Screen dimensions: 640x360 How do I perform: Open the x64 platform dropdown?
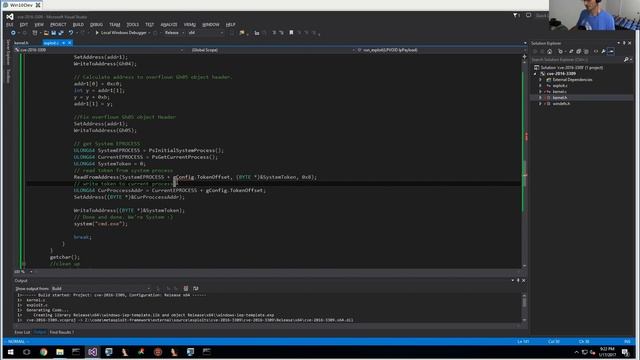[206, 33]
